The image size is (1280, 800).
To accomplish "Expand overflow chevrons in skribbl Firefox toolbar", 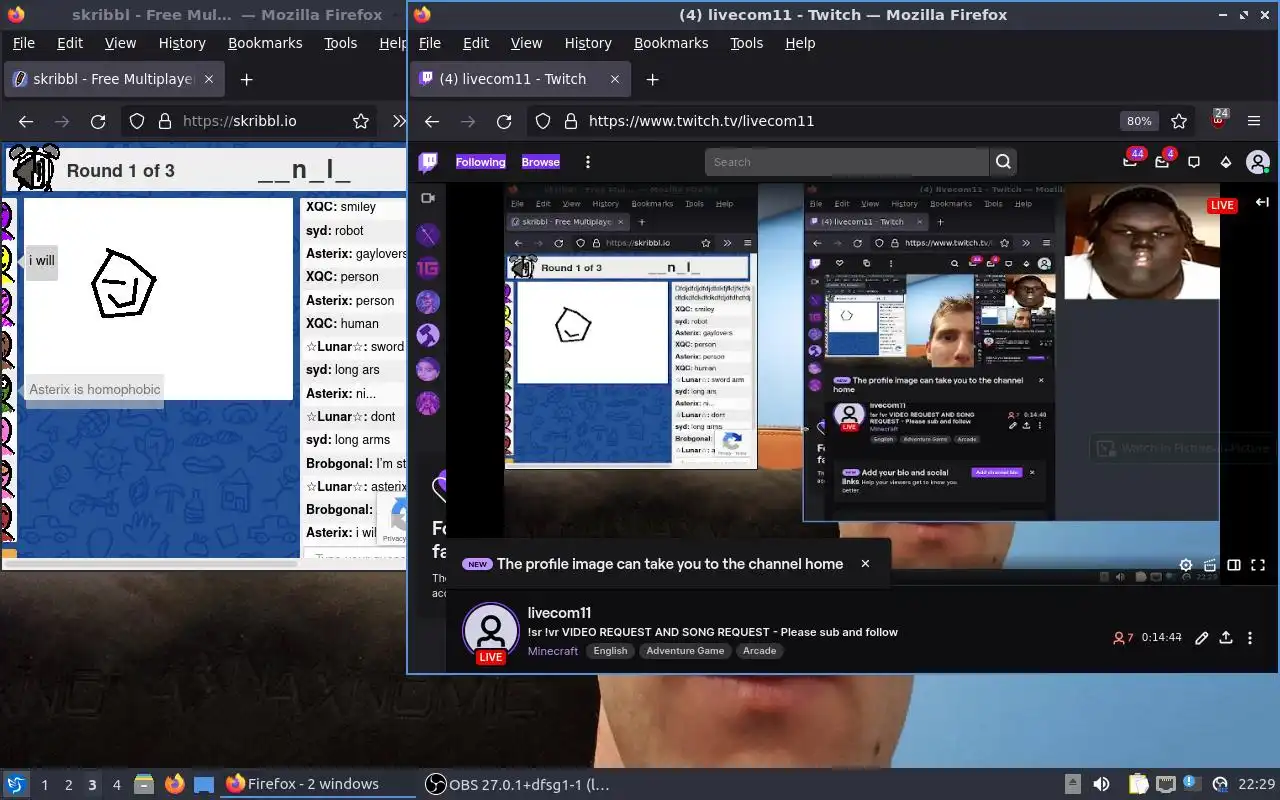I will 398,121.
